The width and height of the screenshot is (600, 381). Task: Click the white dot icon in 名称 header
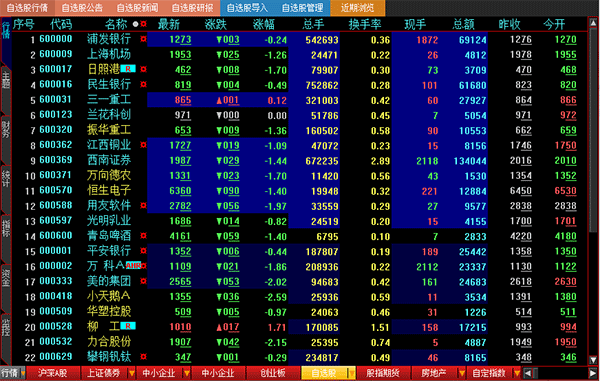point(135,24)
